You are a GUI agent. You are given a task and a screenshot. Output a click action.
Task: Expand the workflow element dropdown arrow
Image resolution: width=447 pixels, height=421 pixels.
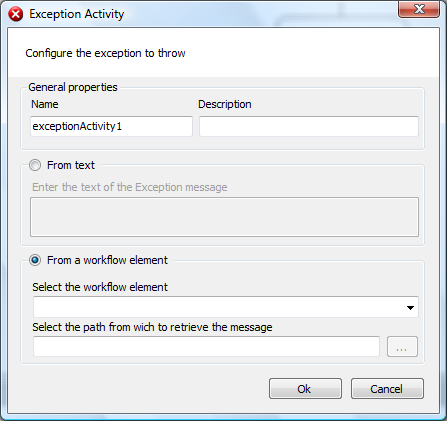tap(410, 308)
